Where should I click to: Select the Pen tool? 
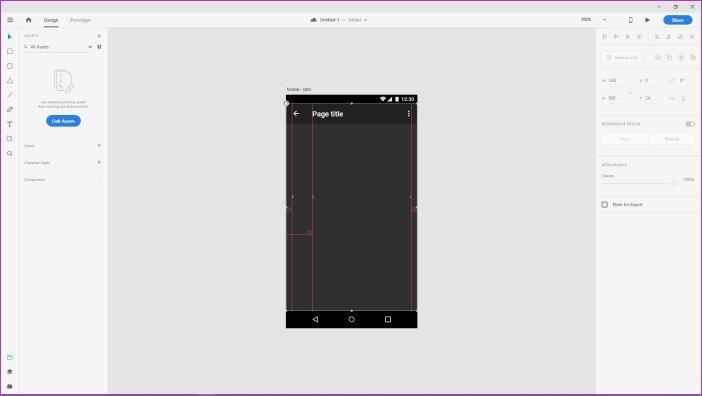click(10, 110)
